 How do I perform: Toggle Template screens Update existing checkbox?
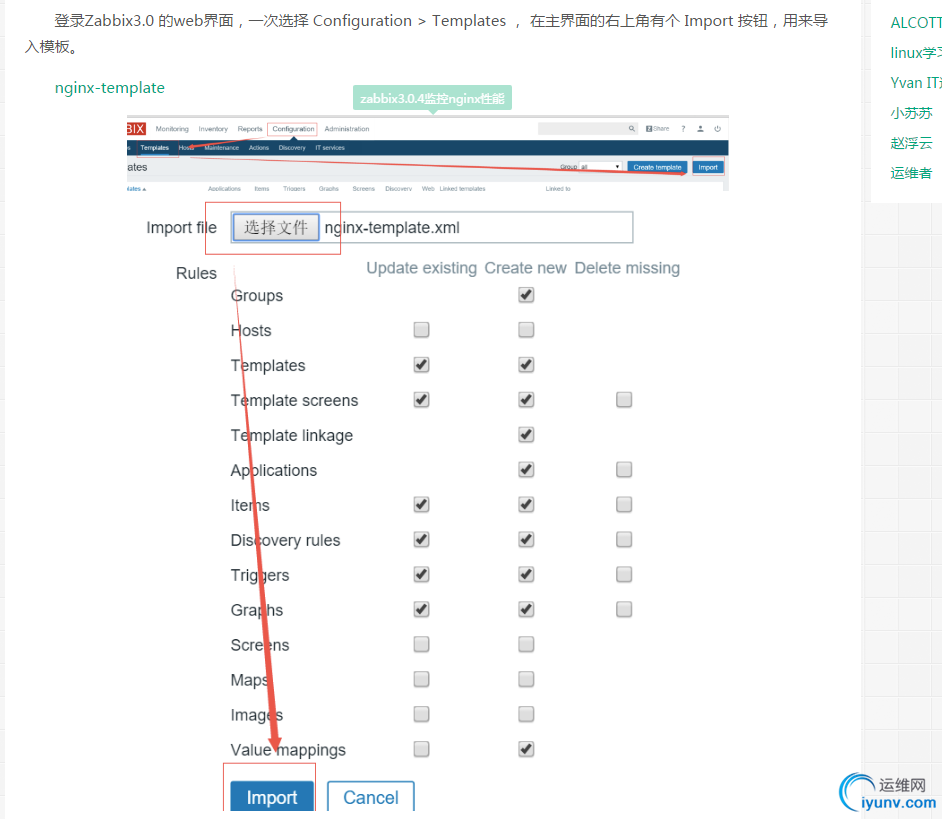point(422,400)
